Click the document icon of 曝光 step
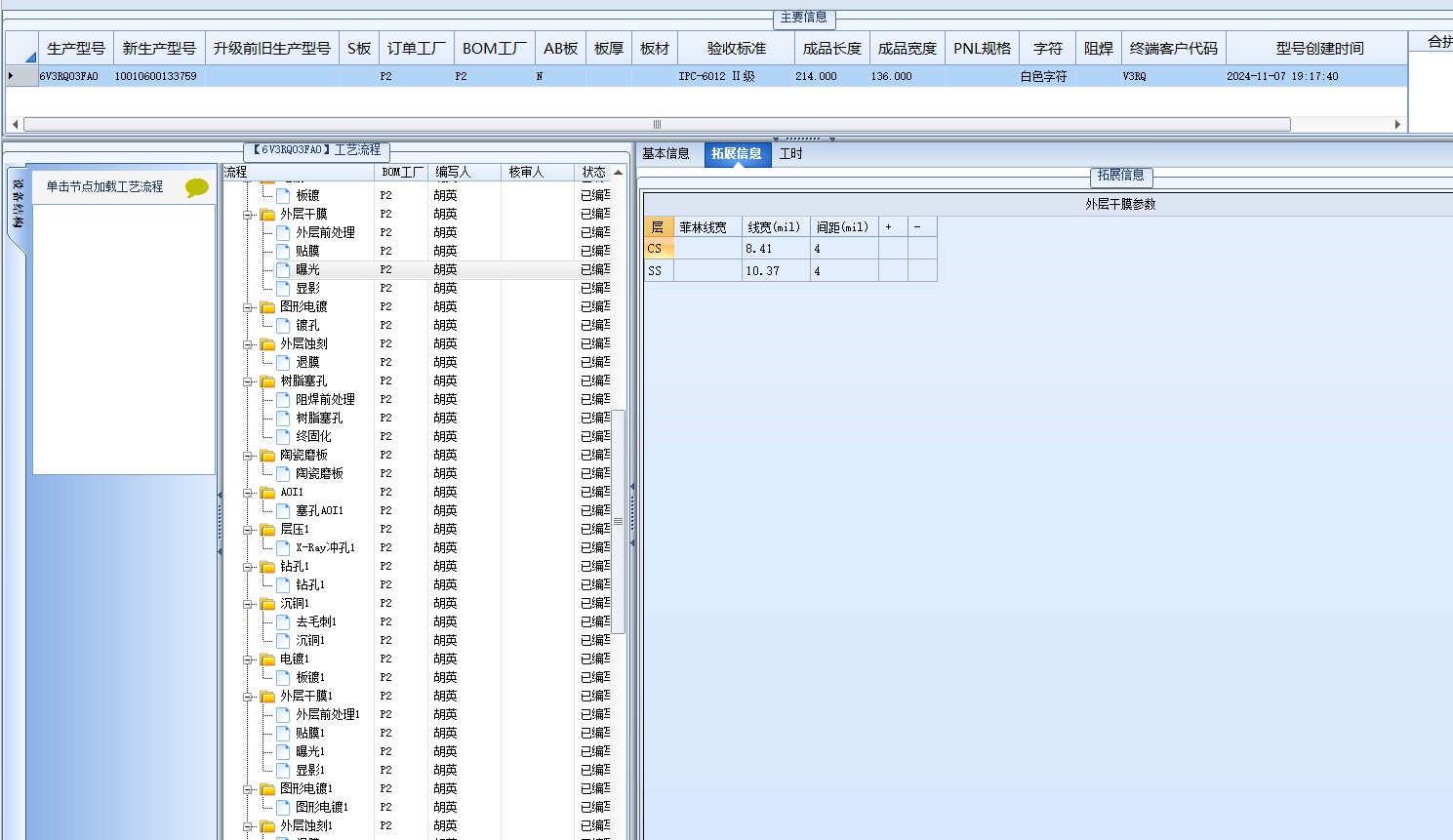1453x840 pixels. click(283, 269)
